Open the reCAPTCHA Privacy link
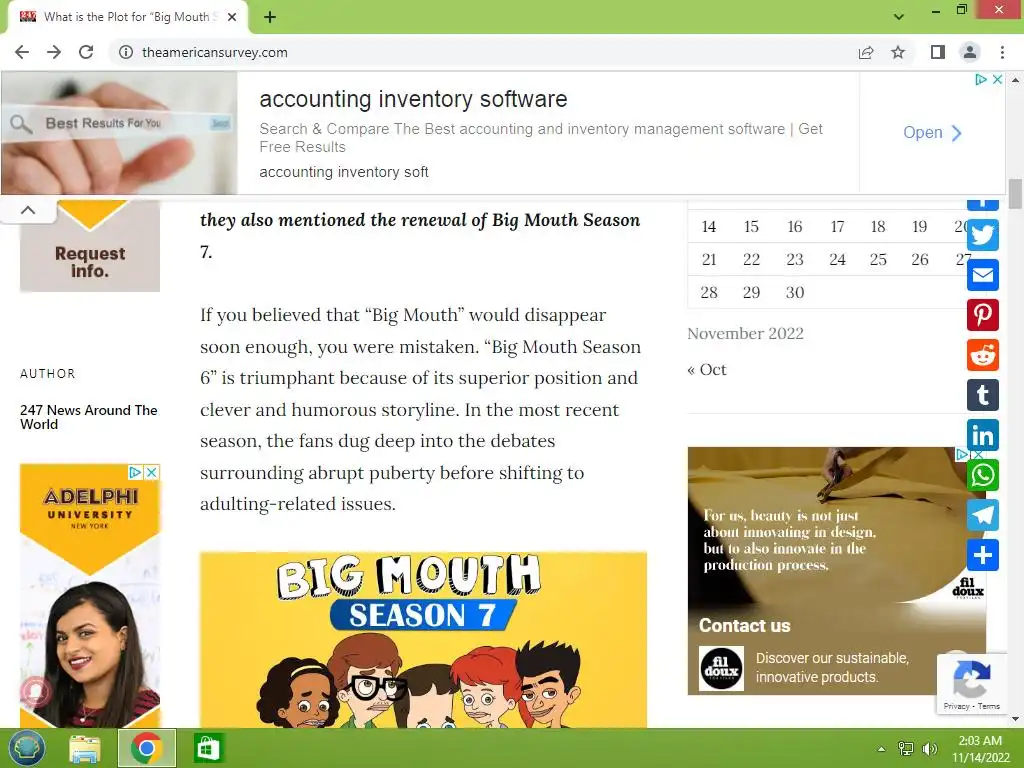This screenshot has height=768, width=1024. (x=956, y=706)
